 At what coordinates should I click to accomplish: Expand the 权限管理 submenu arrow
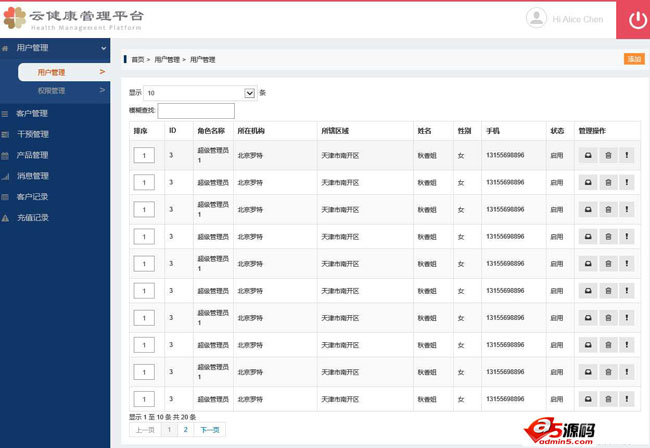pos(101,91)
